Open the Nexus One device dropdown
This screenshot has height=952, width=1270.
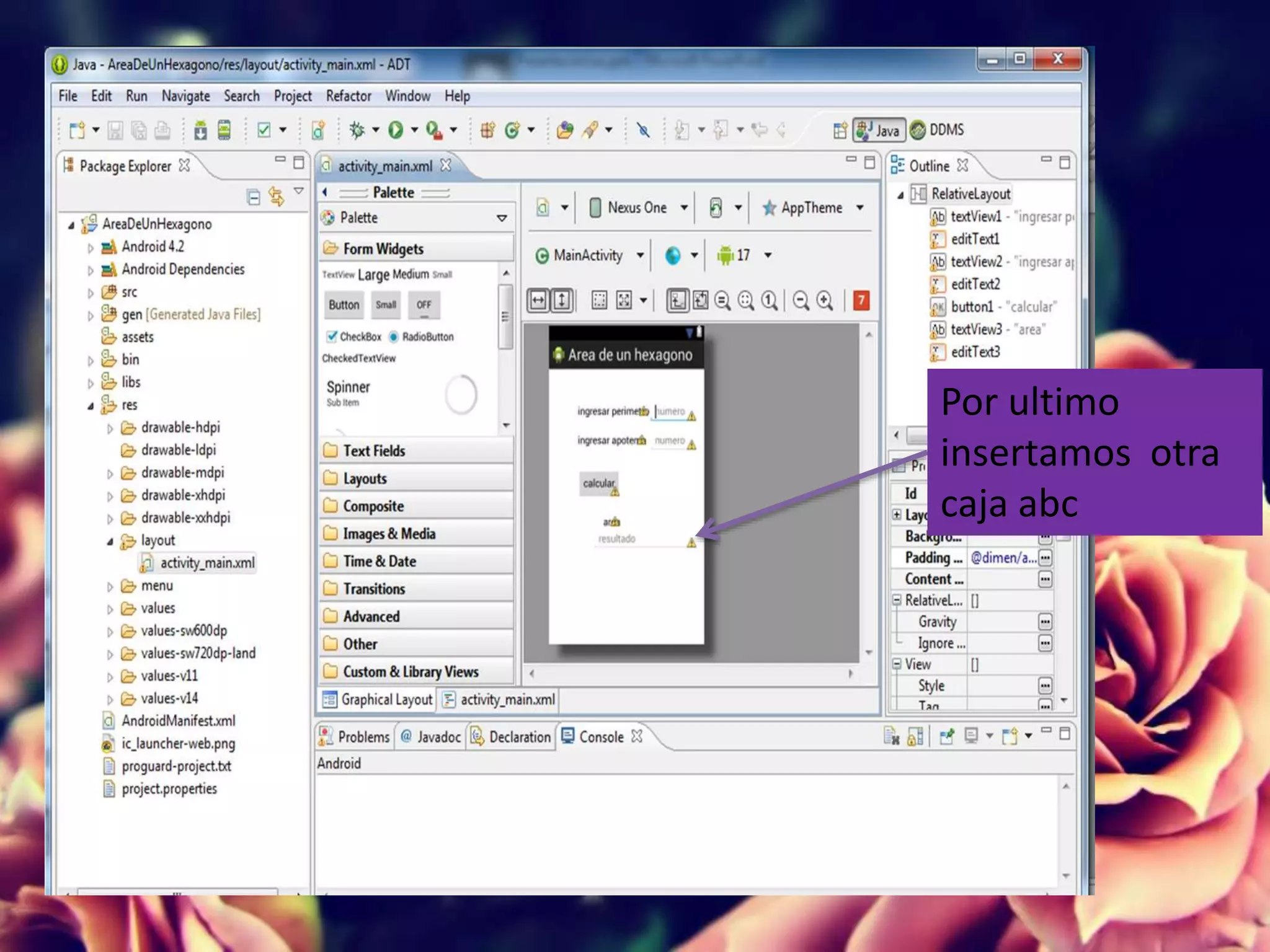(x=638, y=208)
